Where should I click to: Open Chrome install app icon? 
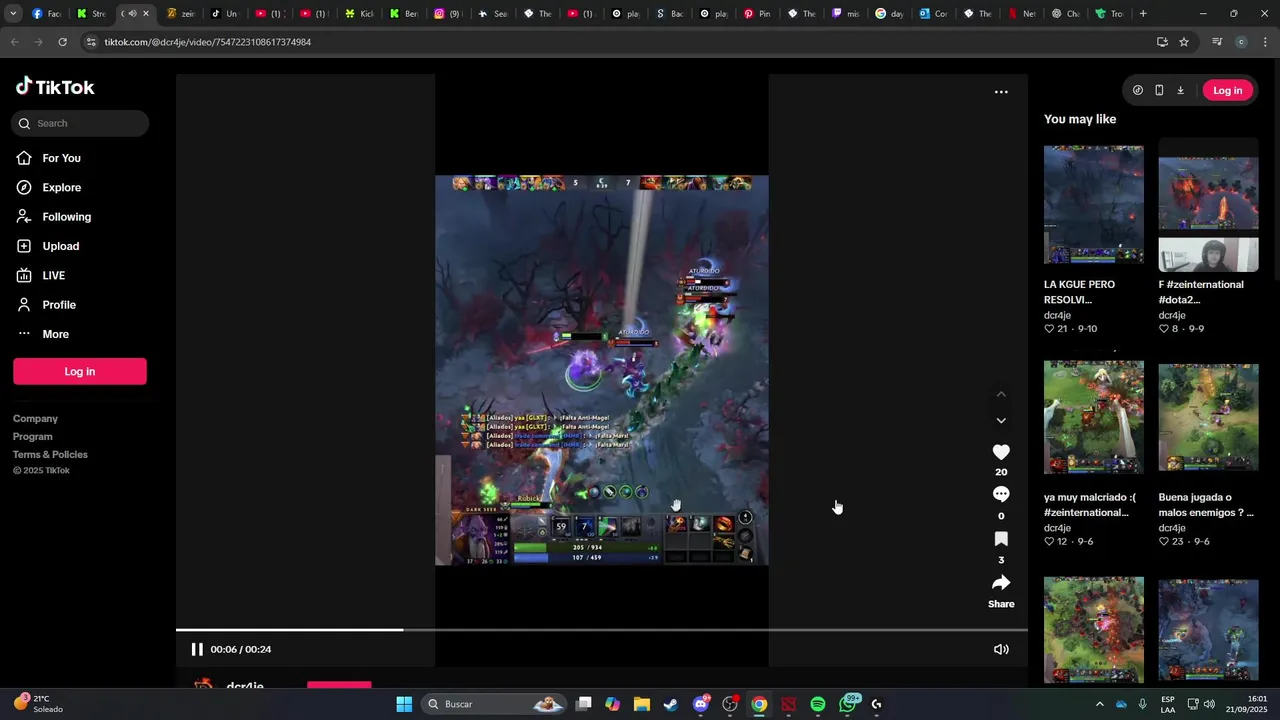click(1162, 42)
